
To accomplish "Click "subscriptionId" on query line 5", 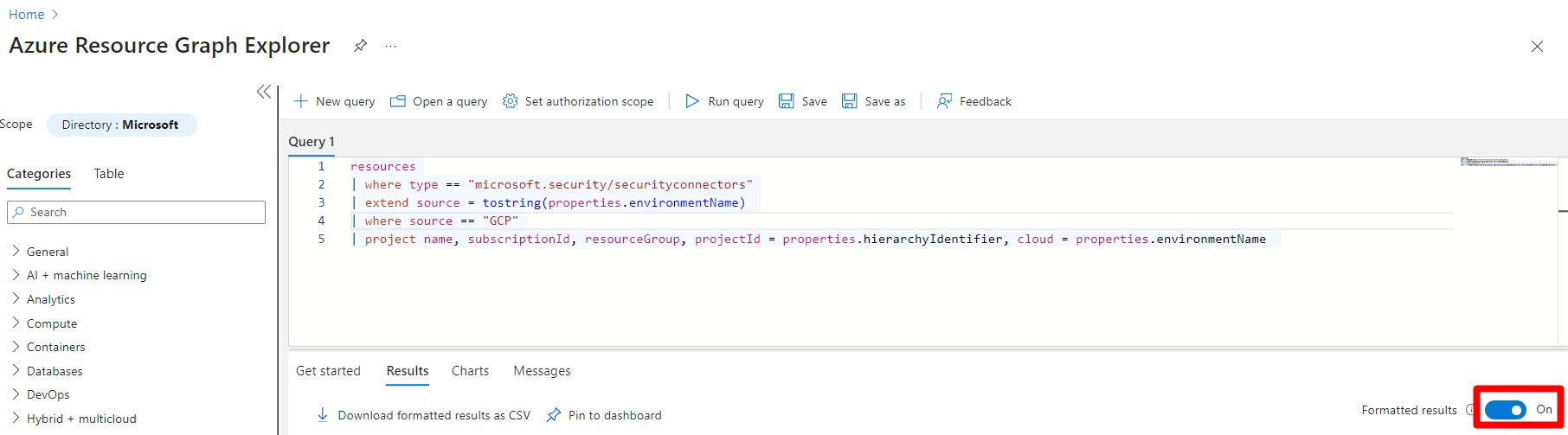I will pos(519,239).
